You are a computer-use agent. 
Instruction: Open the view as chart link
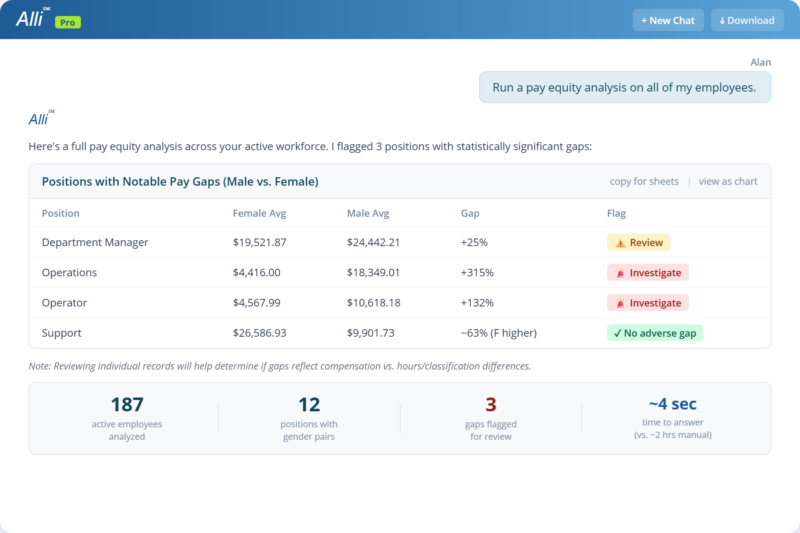point(728,182)
